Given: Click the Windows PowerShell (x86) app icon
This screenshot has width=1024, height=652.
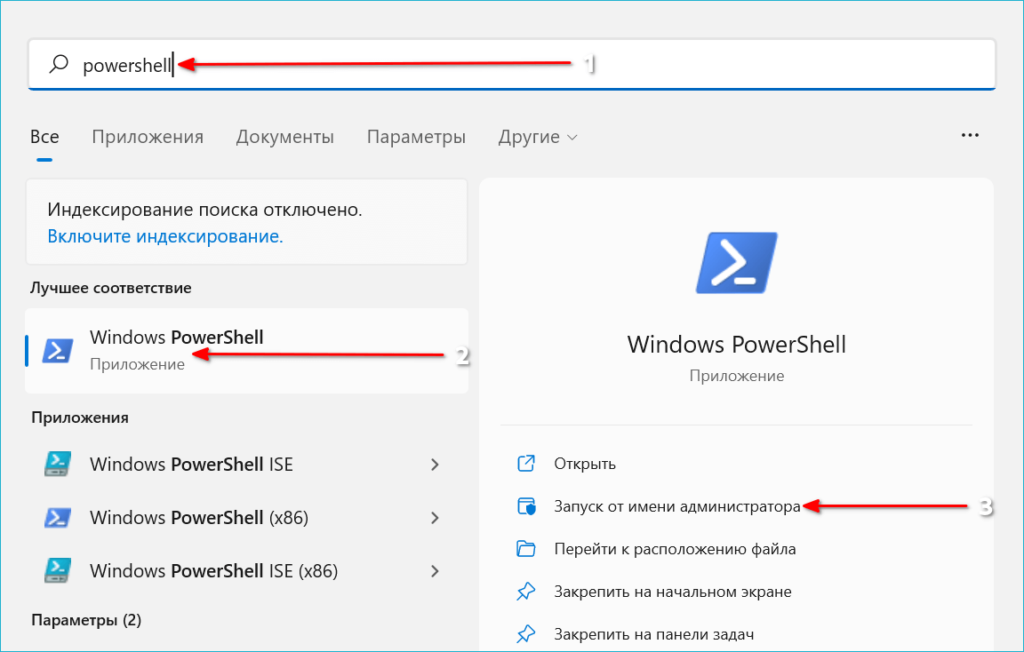Looking at the screenshot, I should coord(57,518).
